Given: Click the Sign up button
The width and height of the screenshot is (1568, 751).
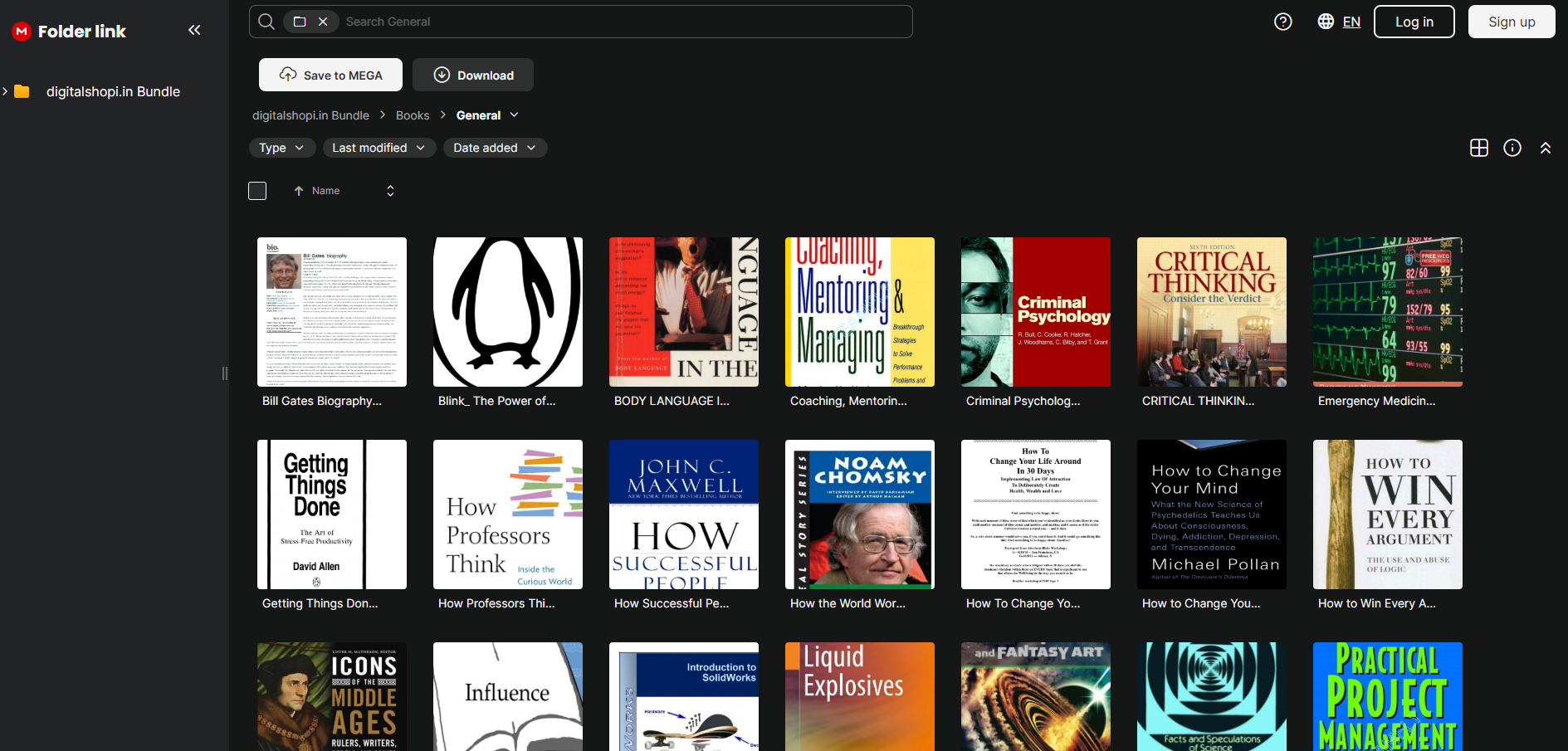Looking at the screenshot, I should (1512, 22).
